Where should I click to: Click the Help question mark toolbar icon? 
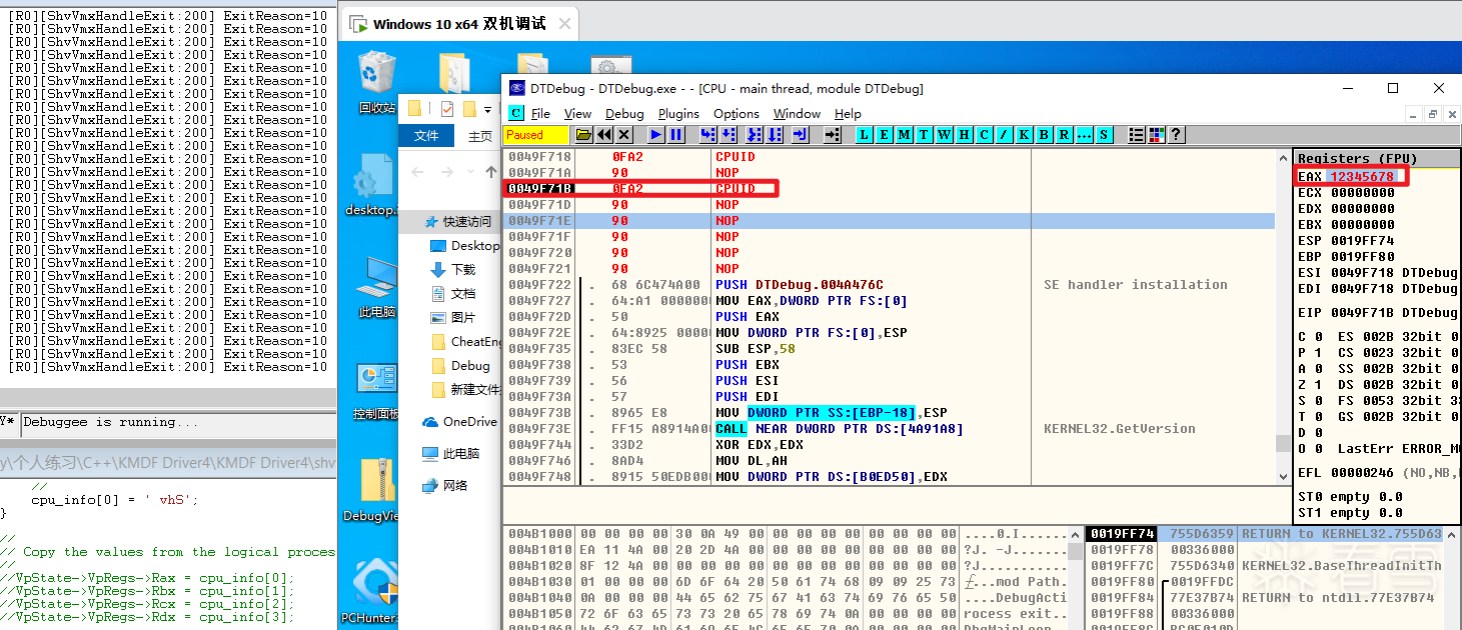pyautogui.click(x=1176, y=134)
